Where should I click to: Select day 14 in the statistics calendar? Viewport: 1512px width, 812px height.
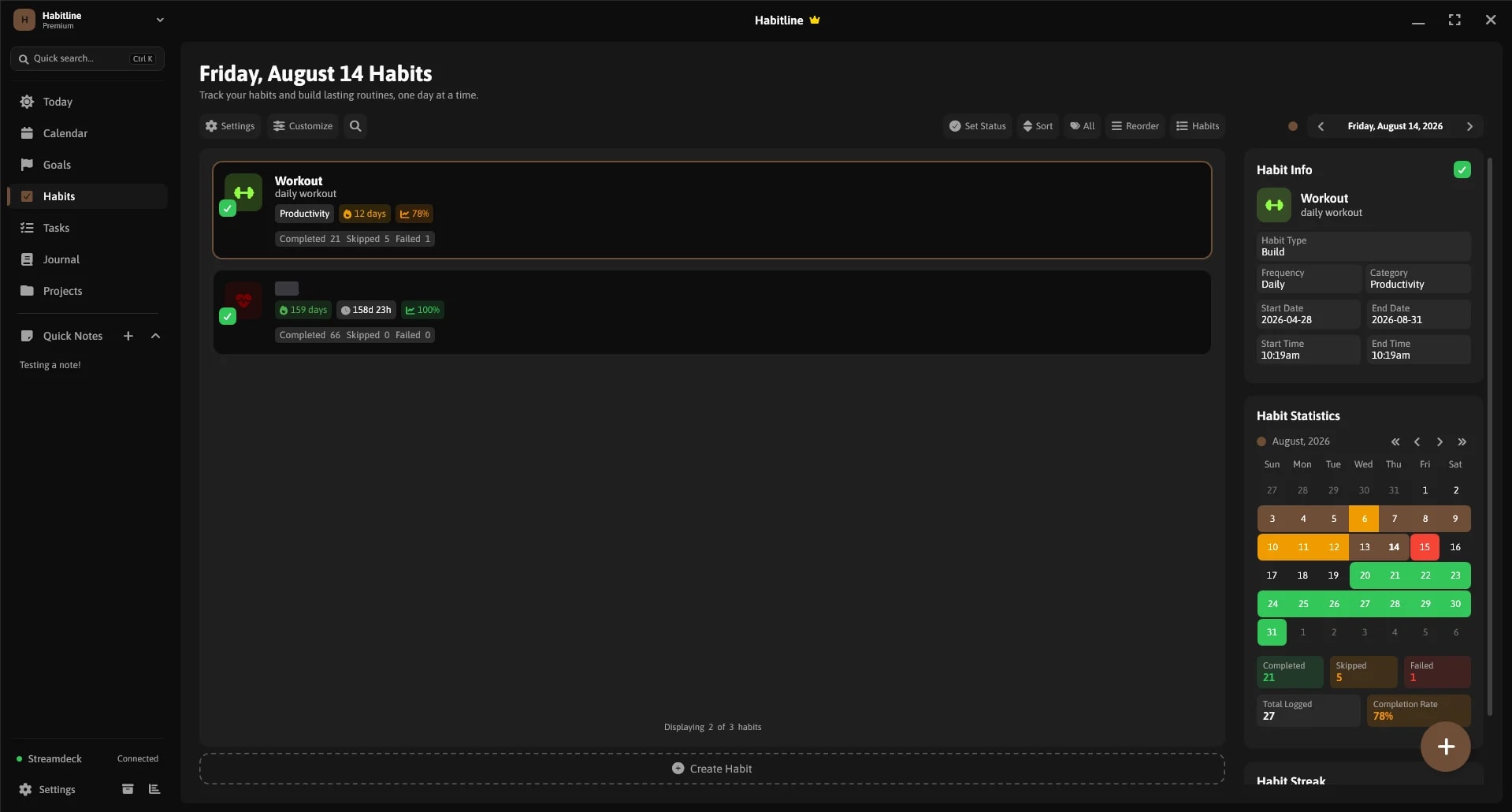[x=1394, y=547]
